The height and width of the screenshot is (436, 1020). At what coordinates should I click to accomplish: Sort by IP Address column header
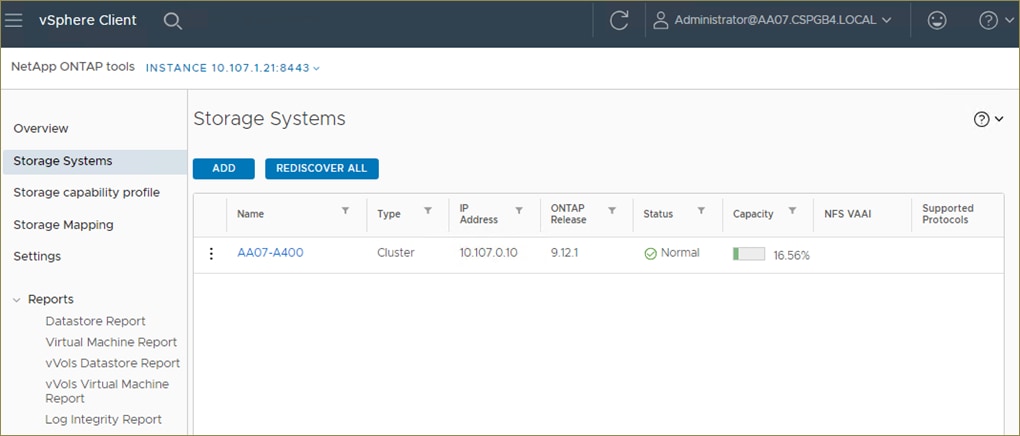[x=479, y=213]
